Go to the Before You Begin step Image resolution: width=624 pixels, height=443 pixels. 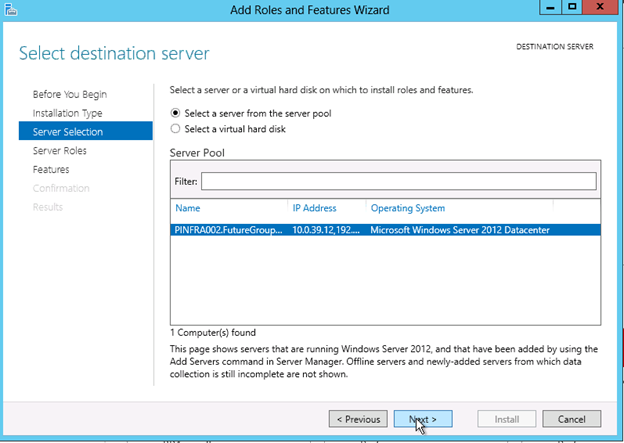point(69,94)
